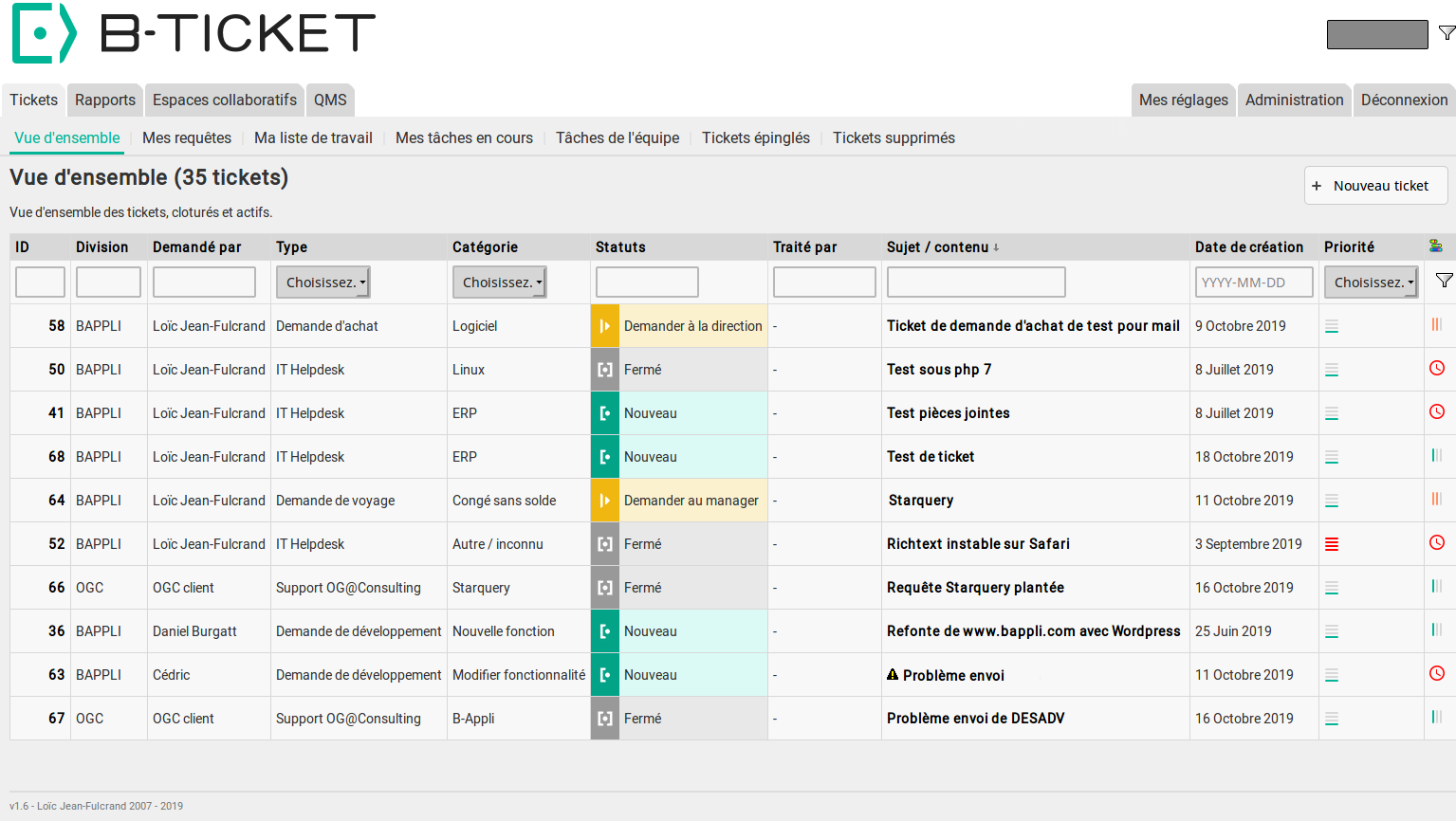Click warning triangle icon on Problème envoi
1456x821 pixels.
(893, 675)
